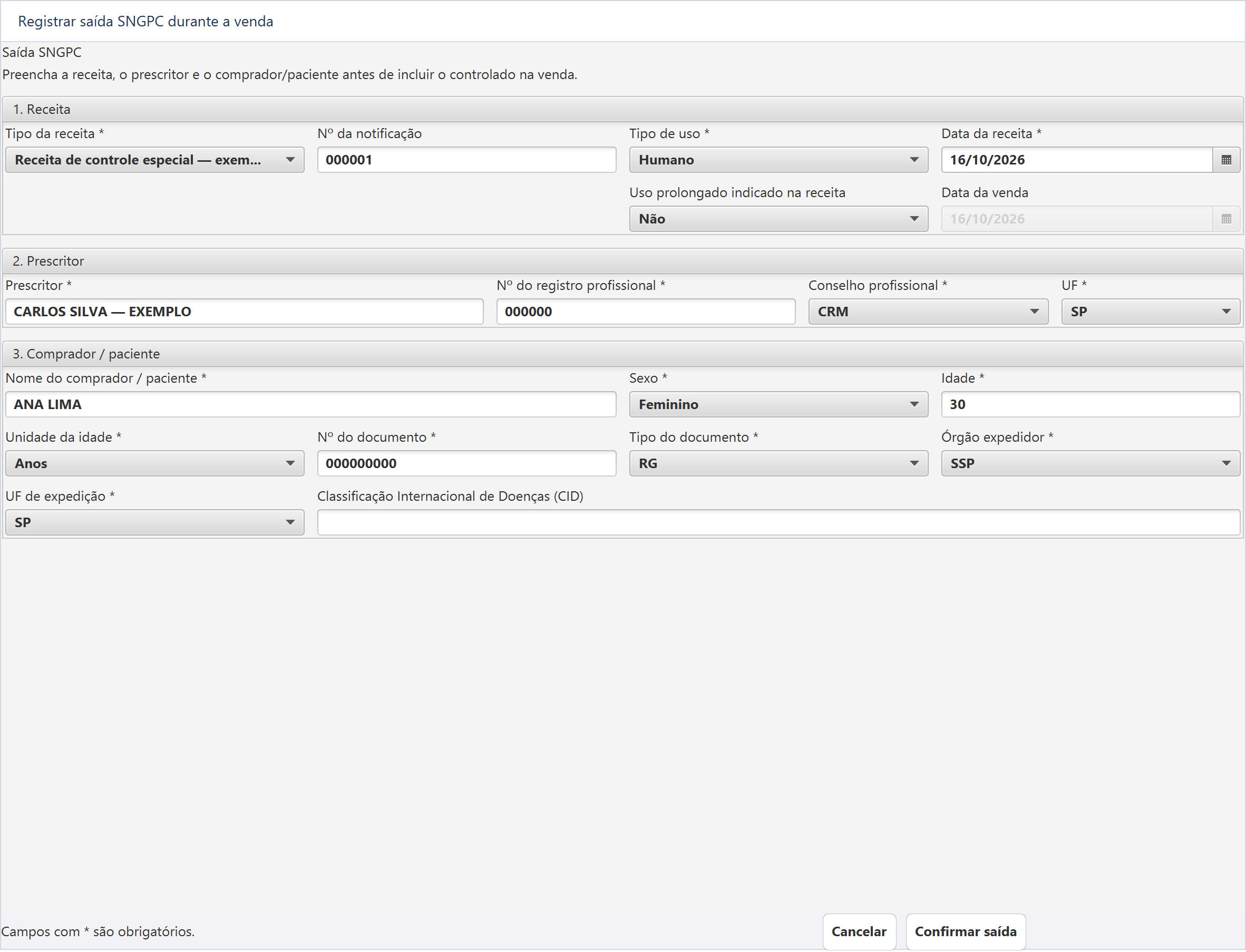The height and width of the screenshot is (952, 1246).
Task: Focus the Nome do comprador / paciente field
Action: click(310, 405)
